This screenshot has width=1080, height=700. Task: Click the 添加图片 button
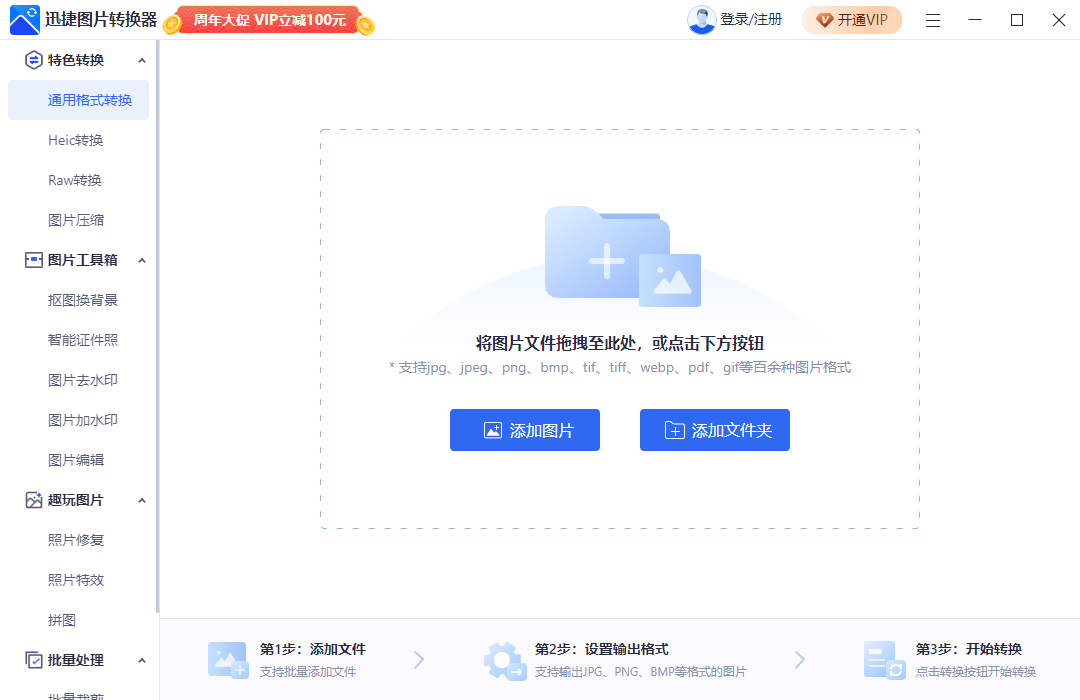(x=524, y=430)
